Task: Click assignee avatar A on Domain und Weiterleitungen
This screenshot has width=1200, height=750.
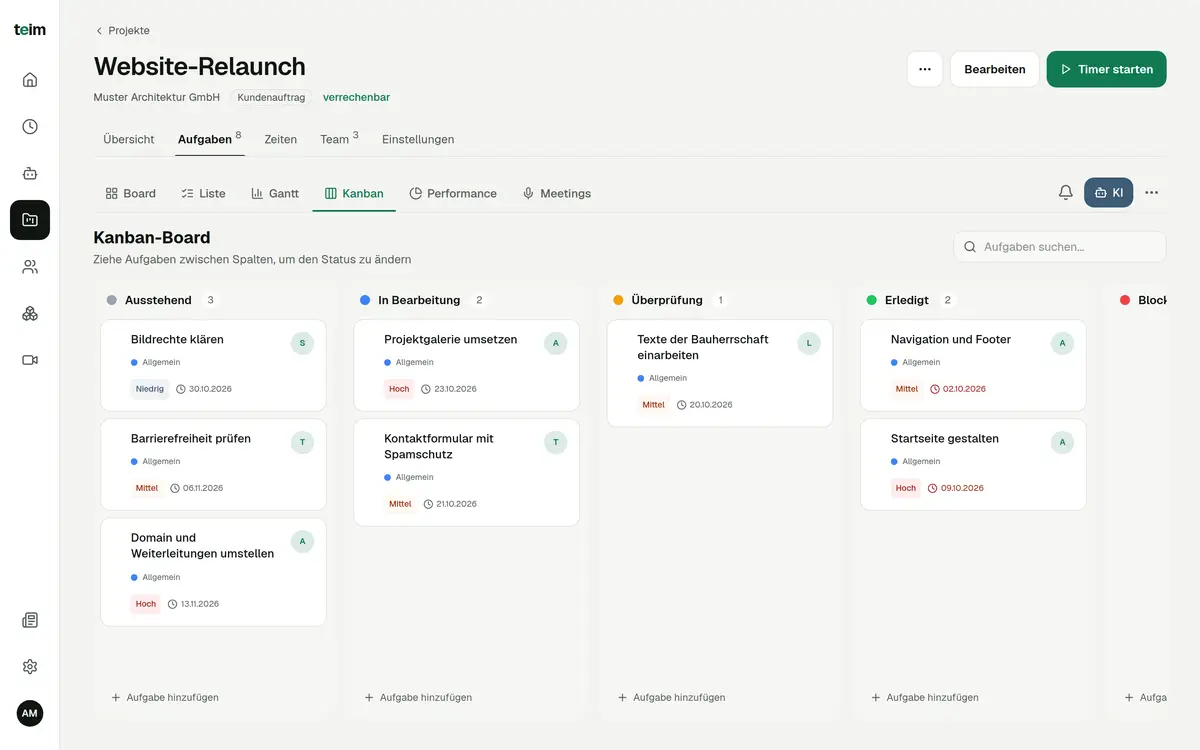Action: point(302,541)
